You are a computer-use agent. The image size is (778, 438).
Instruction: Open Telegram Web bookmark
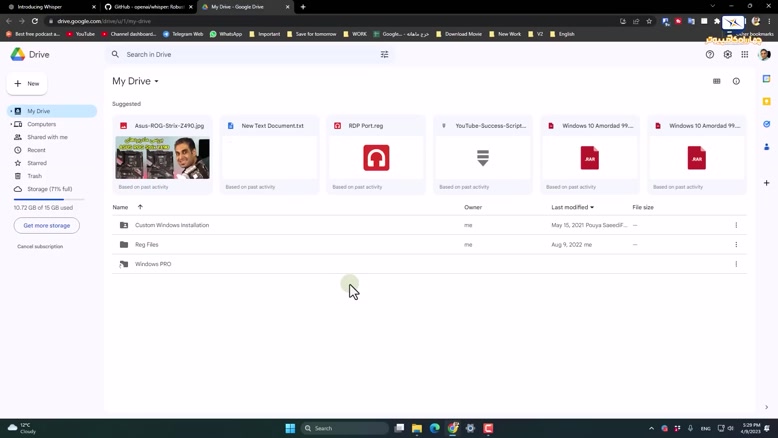183,34
